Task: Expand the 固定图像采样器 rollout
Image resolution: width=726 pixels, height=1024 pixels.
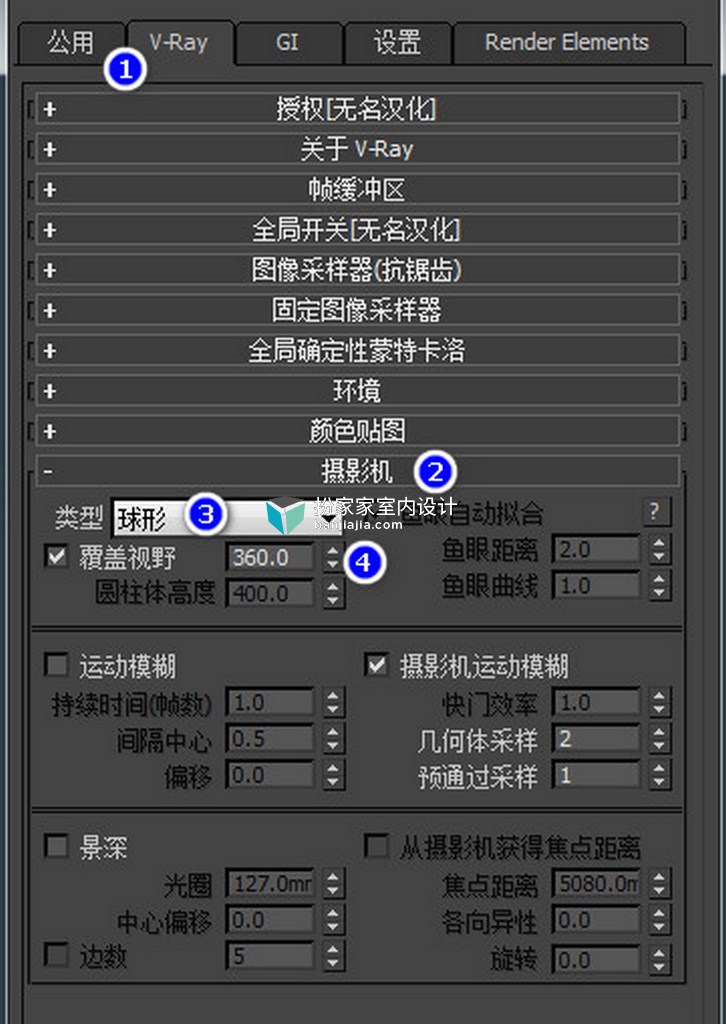Action: [357, 310]
